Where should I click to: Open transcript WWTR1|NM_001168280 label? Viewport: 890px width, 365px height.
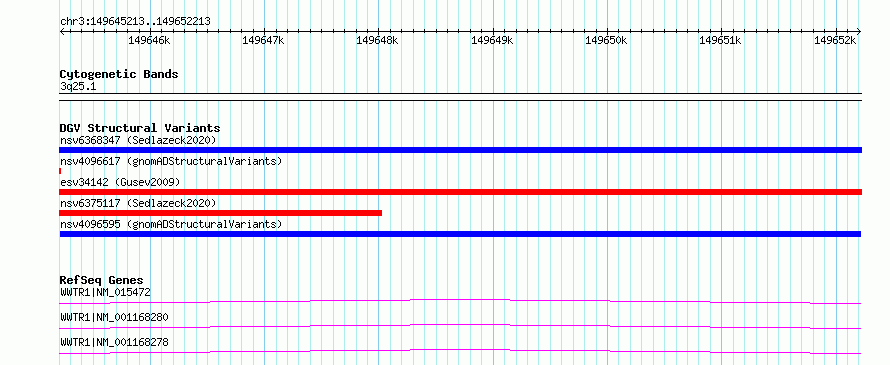(114, 317)
